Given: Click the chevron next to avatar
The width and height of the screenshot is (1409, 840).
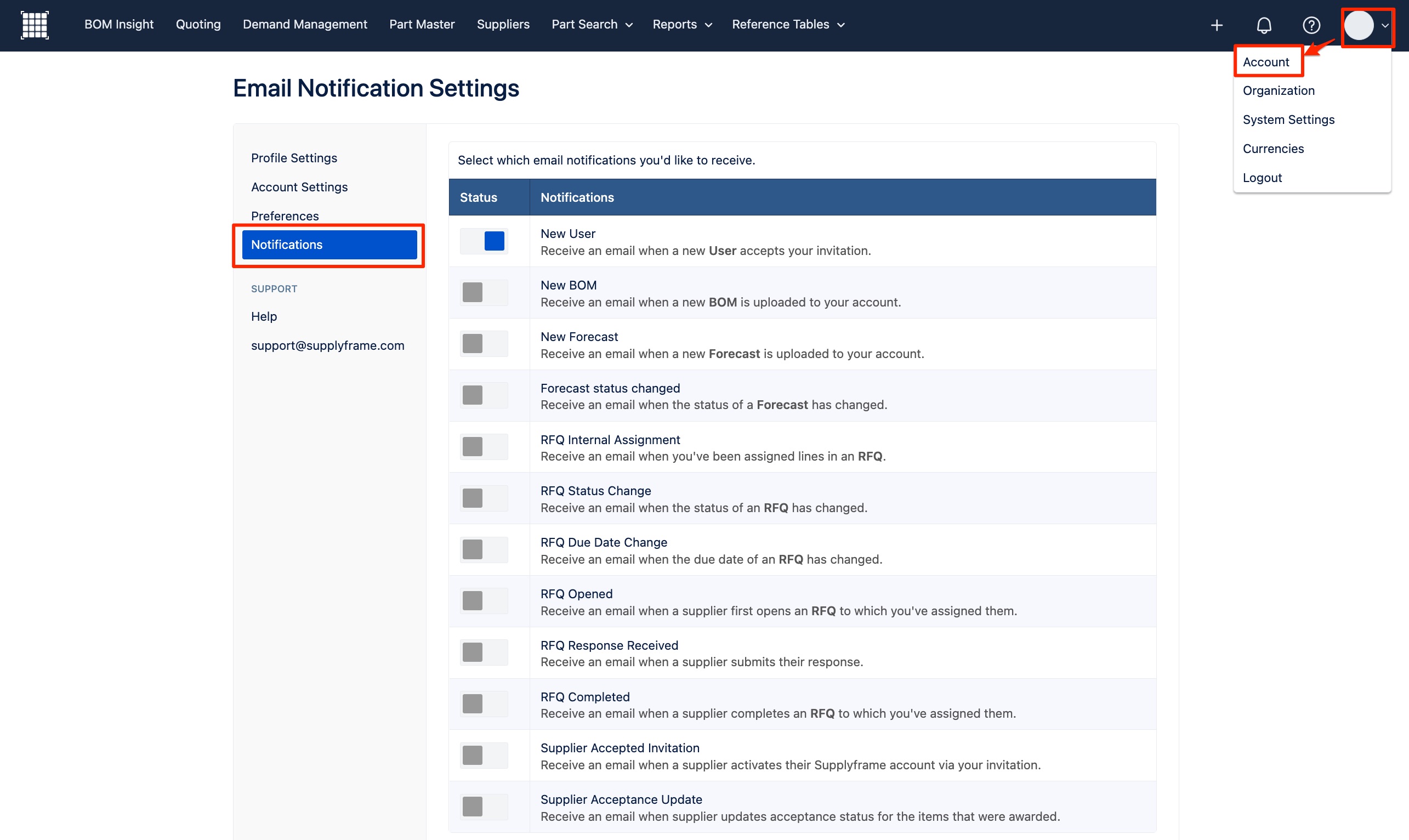Looking at the screenshot, I should click(x=1385, y=25).
